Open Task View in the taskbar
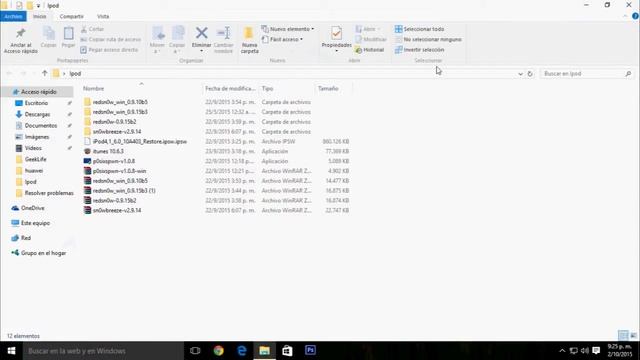 point(195,351)
